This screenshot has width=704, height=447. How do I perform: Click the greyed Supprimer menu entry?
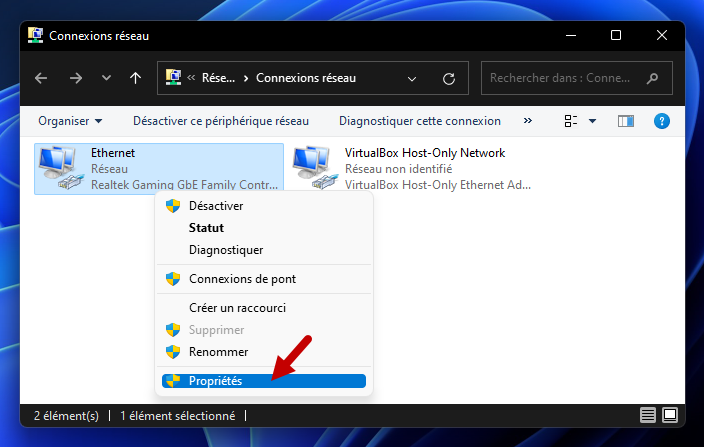[x=264, y=329]
